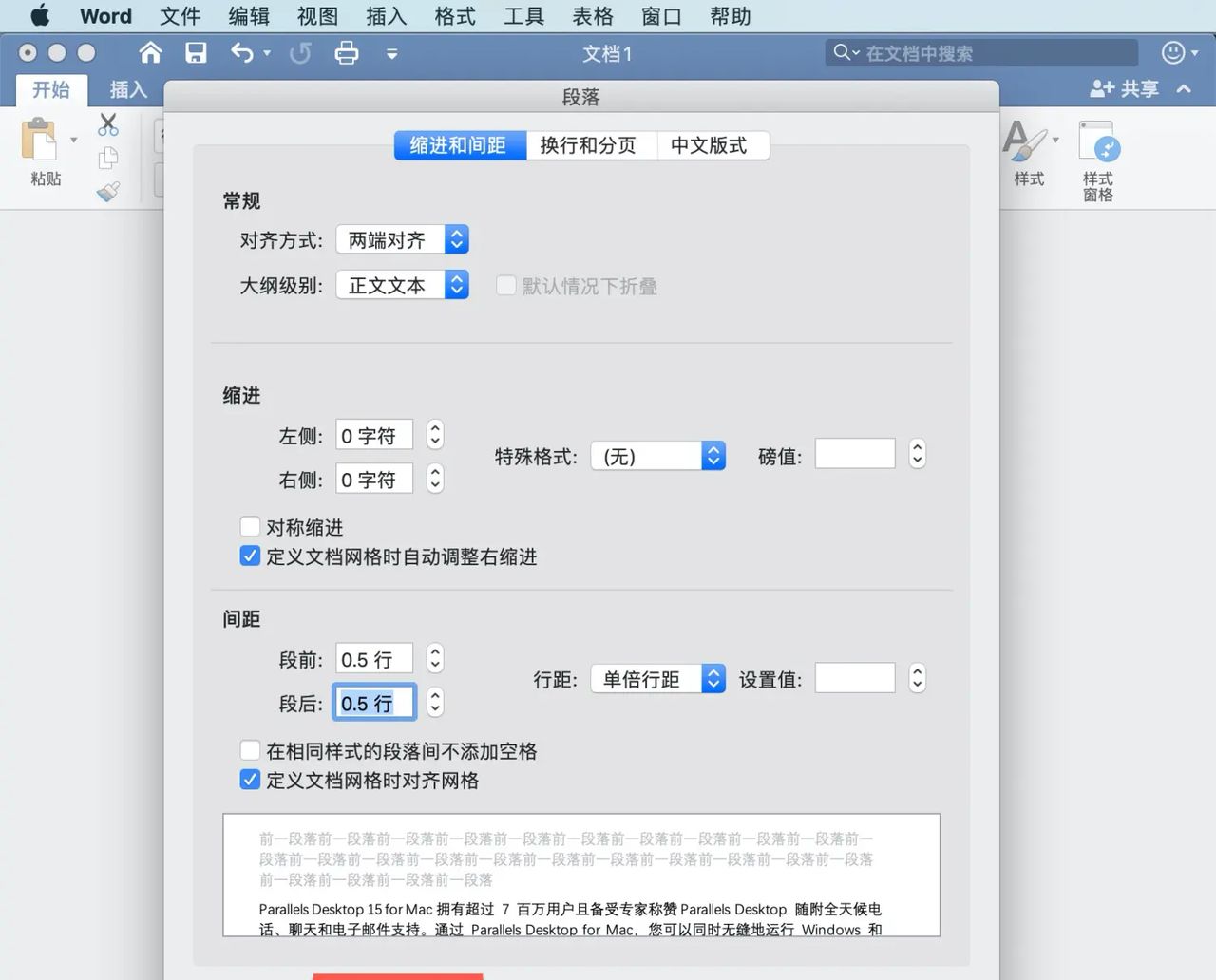Click the format painter brush icon
The height and width of the screenshot is (980, 1216).
click(x=107, y=190)
